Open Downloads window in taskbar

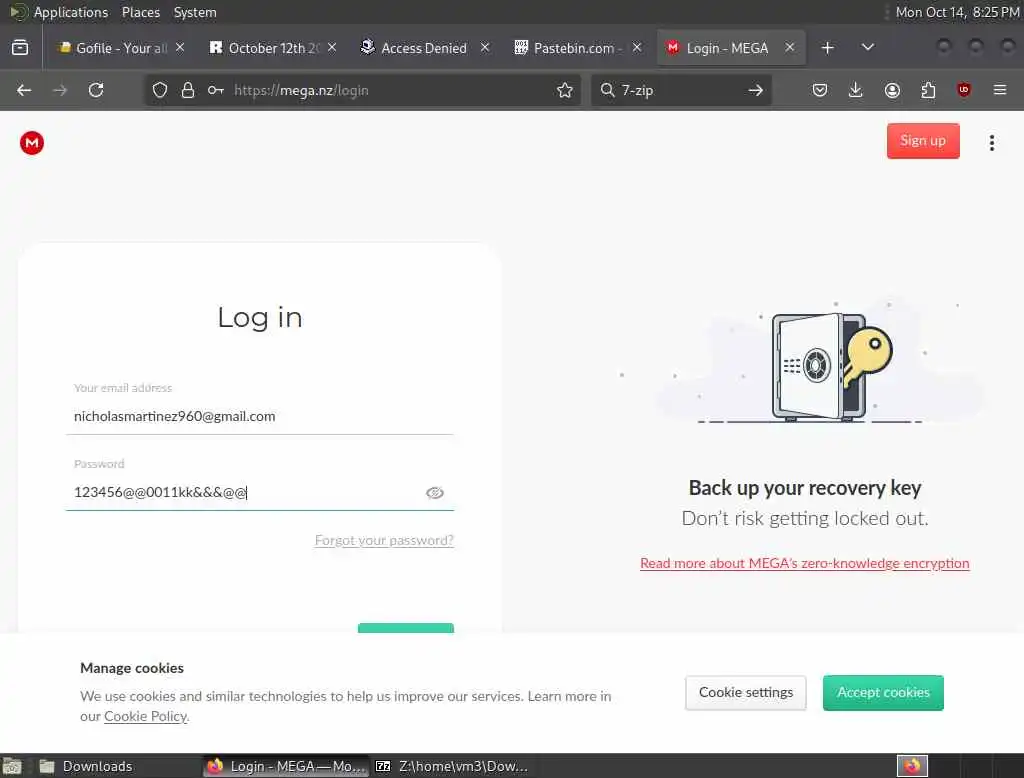(x=114, y=766)
